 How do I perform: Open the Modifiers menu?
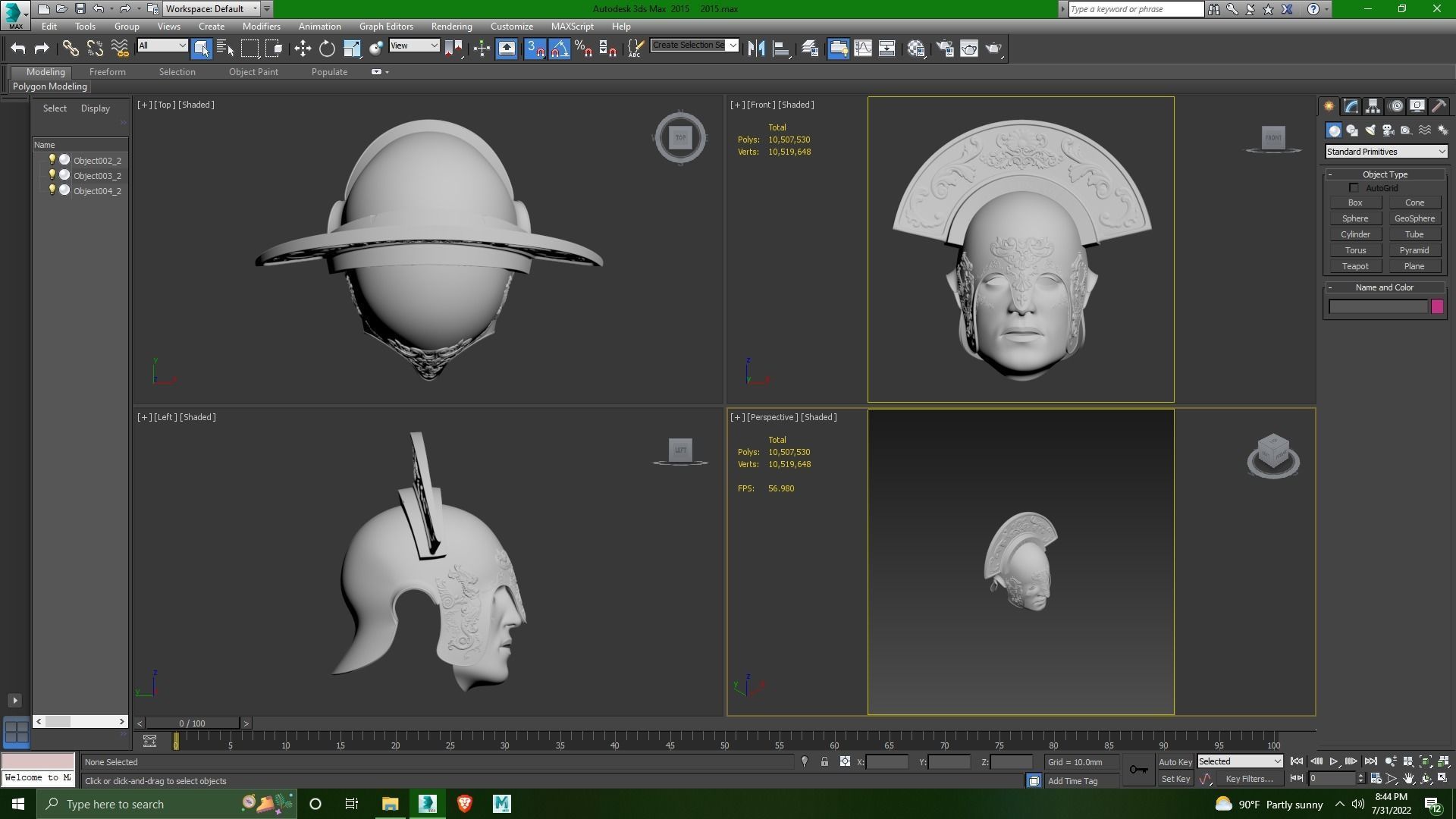[x=261, y=27]
